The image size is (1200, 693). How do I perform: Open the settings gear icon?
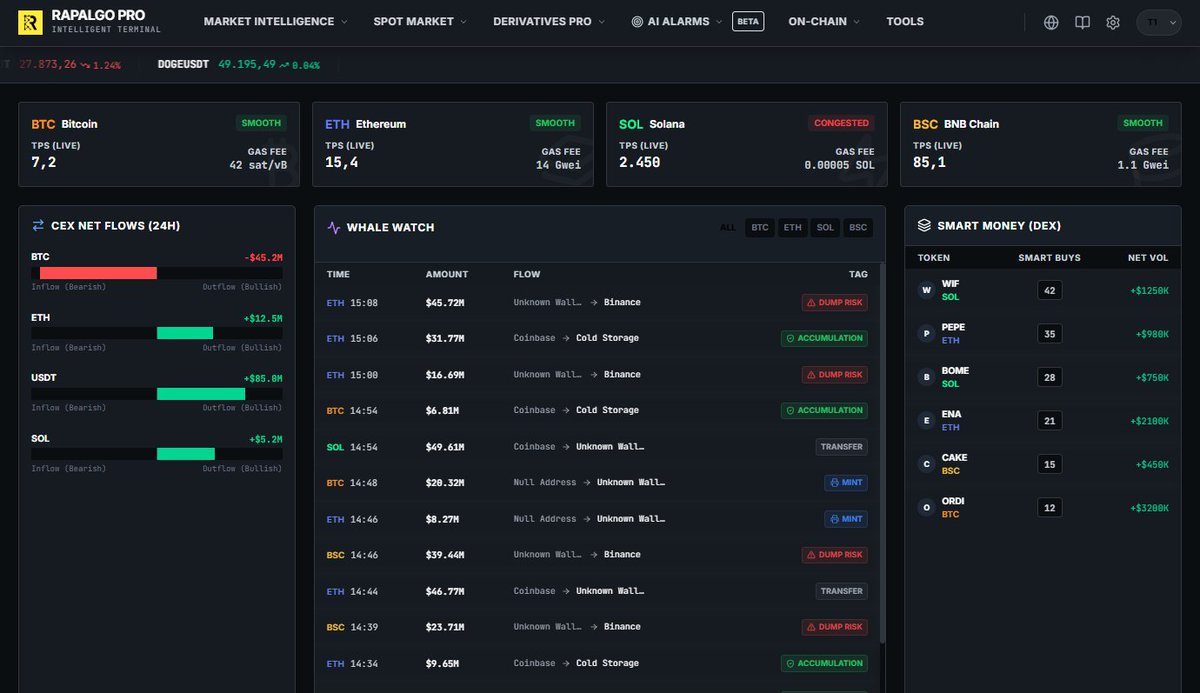pyautogui.click(x=1113, y=22)
